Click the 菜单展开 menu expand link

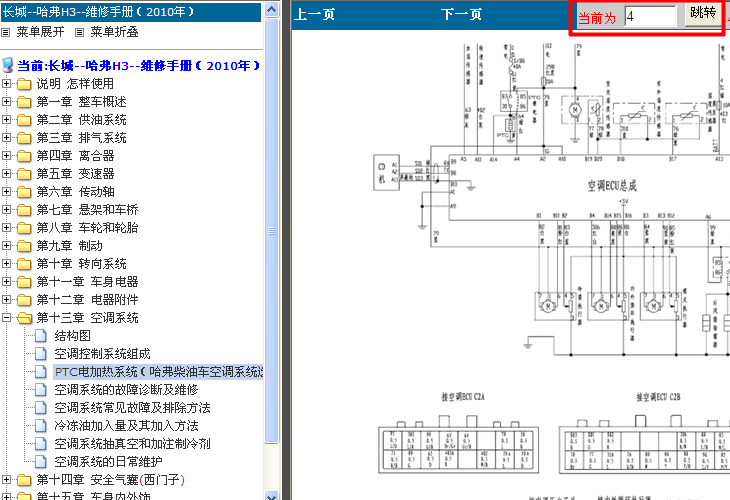[x=41, y=32]
